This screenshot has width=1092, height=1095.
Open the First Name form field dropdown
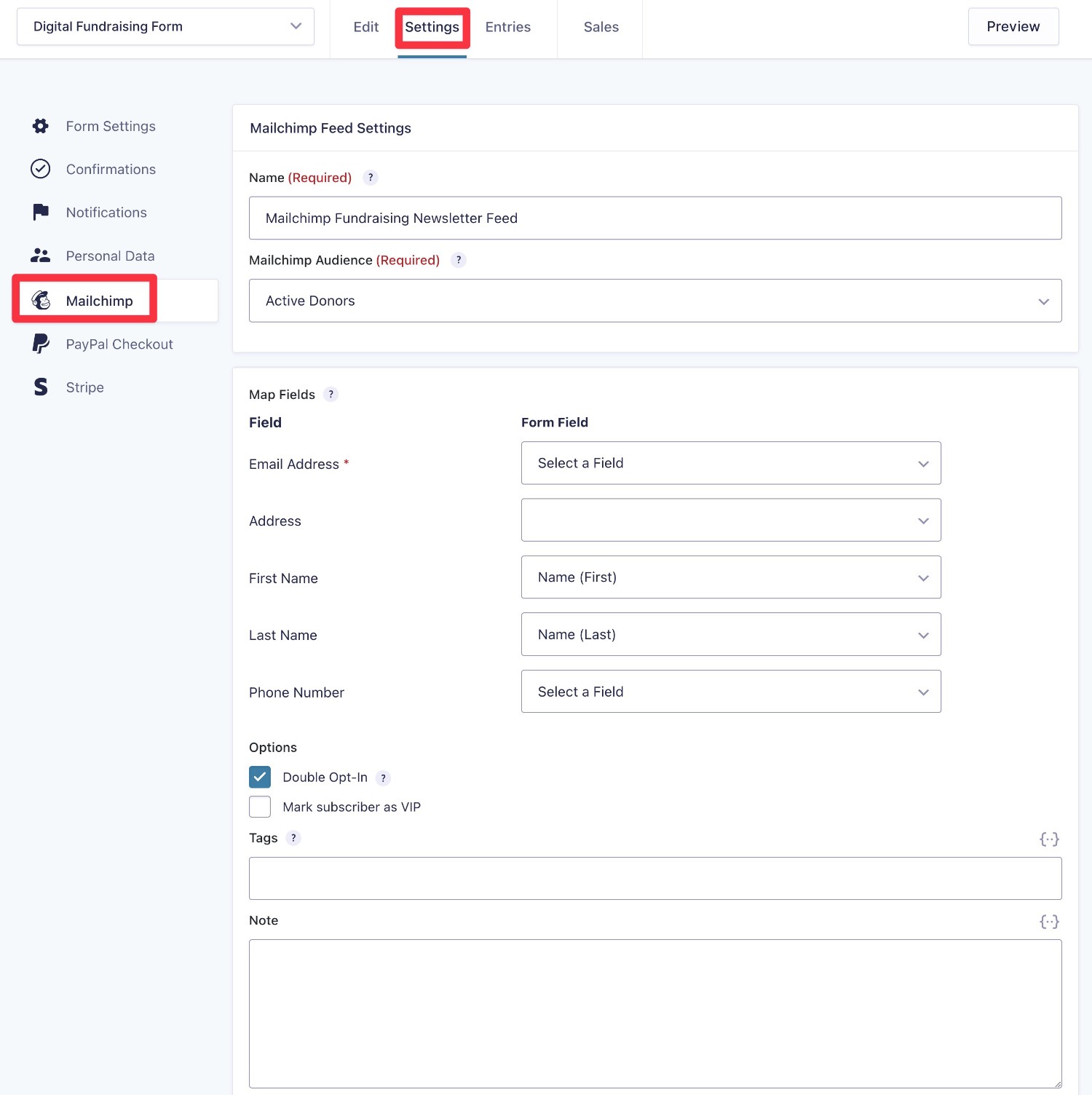(x=731, y=577)
